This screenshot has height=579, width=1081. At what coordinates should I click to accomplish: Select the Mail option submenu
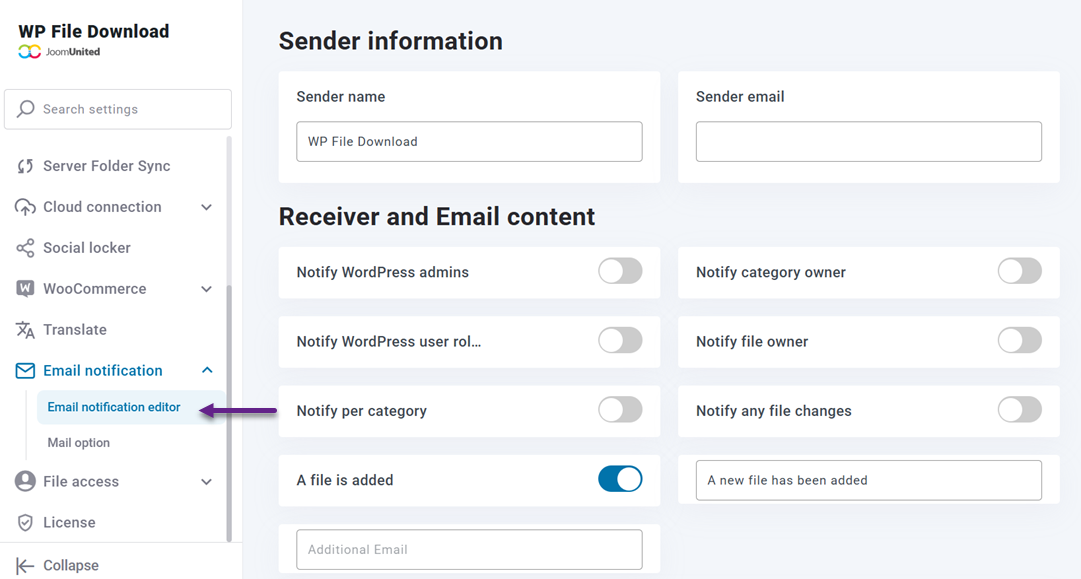coord(79,443)
